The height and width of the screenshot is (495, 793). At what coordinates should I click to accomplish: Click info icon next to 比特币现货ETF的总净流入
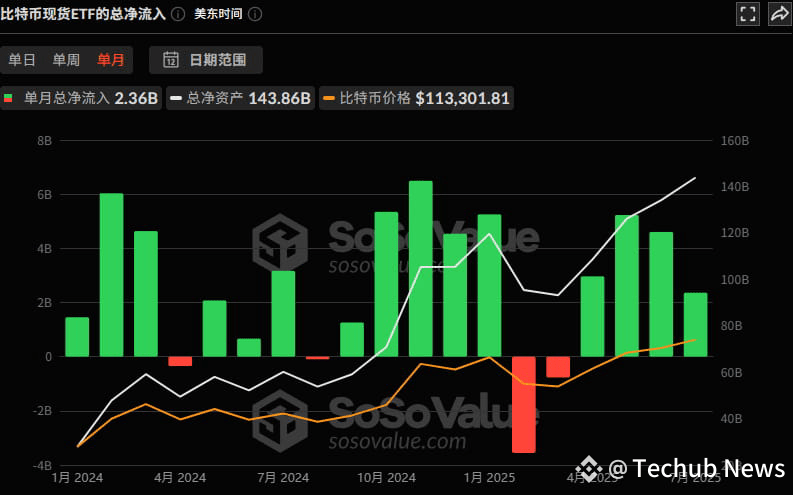tap(178, 14)
